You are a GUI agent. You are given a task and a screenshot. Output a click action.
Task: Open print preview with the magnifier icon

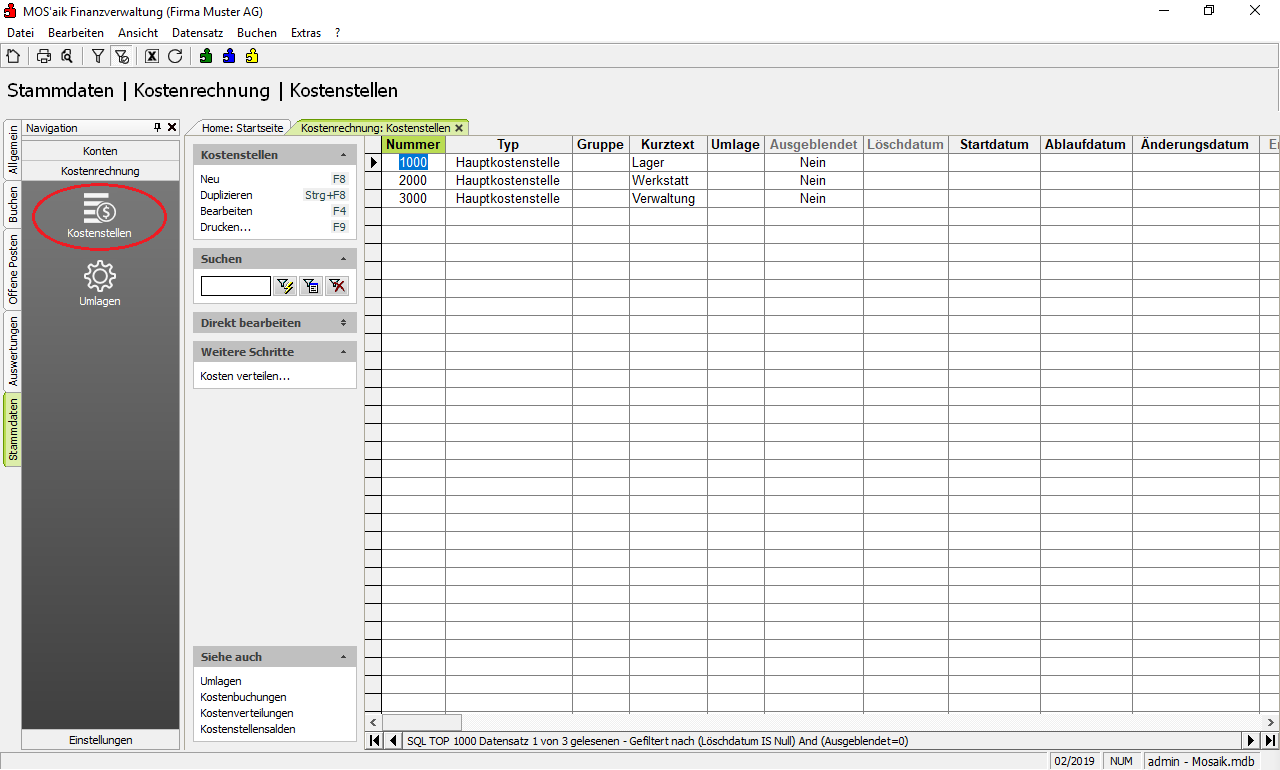(67, 56)
